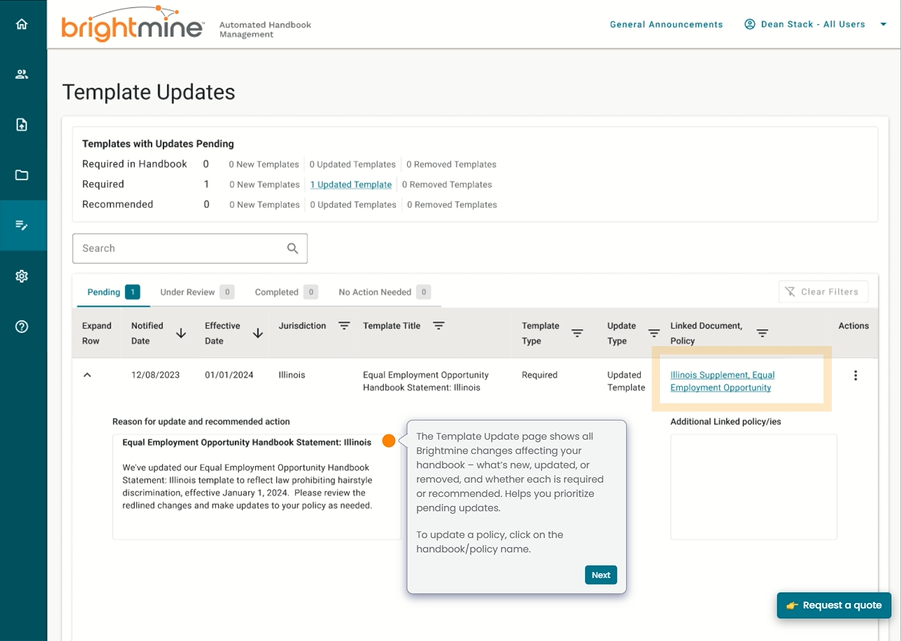
Task: Open the Folder icon in the sidebar
Action: [22, 174]
